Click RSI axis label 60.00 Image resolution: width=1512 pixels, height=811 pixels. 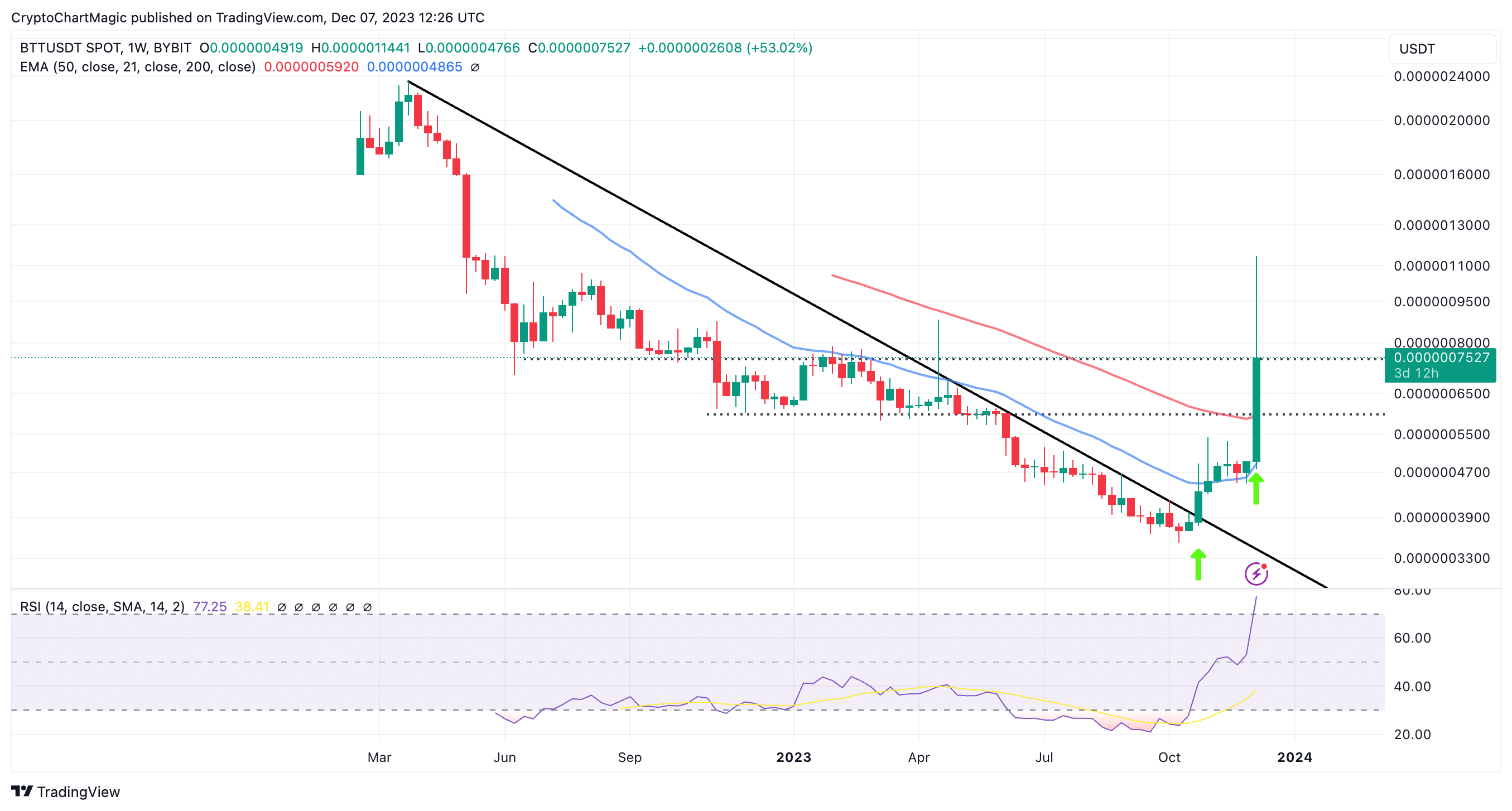coord(1412,638)
